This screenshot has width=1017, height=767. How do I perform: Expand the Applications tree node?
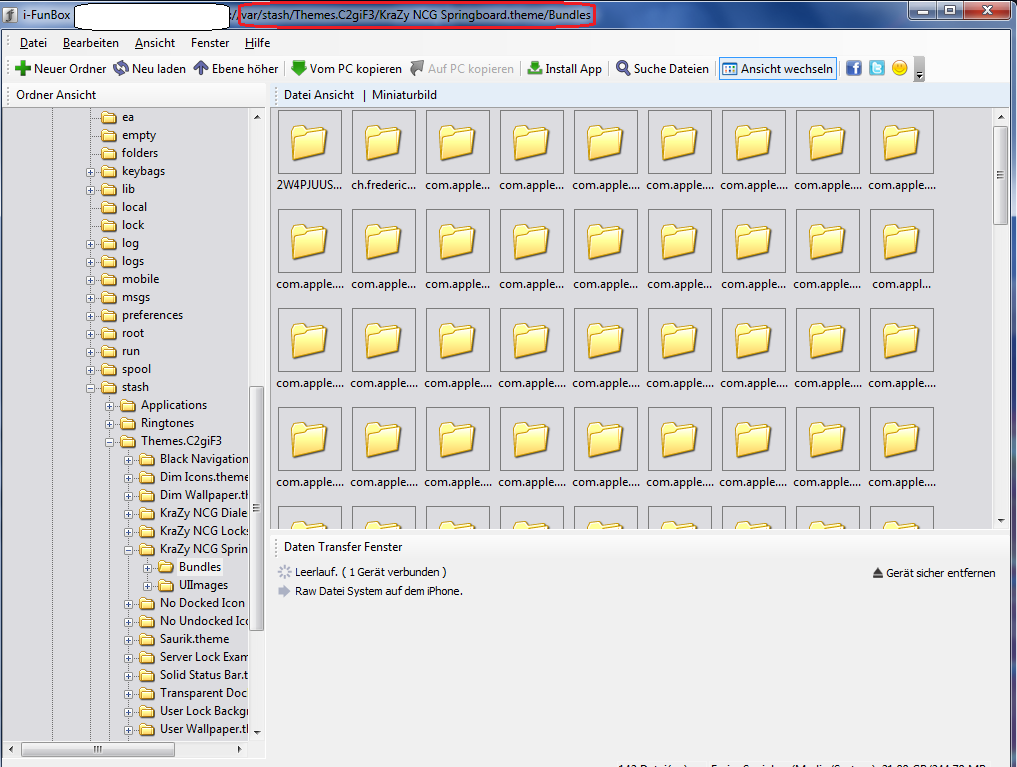(x=110, y=407)
